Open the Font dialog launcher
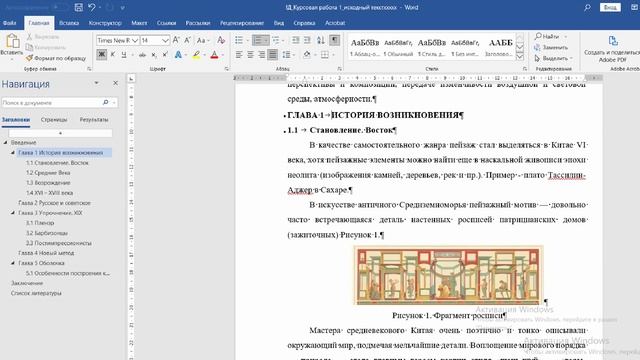 (x=227, y=69)
